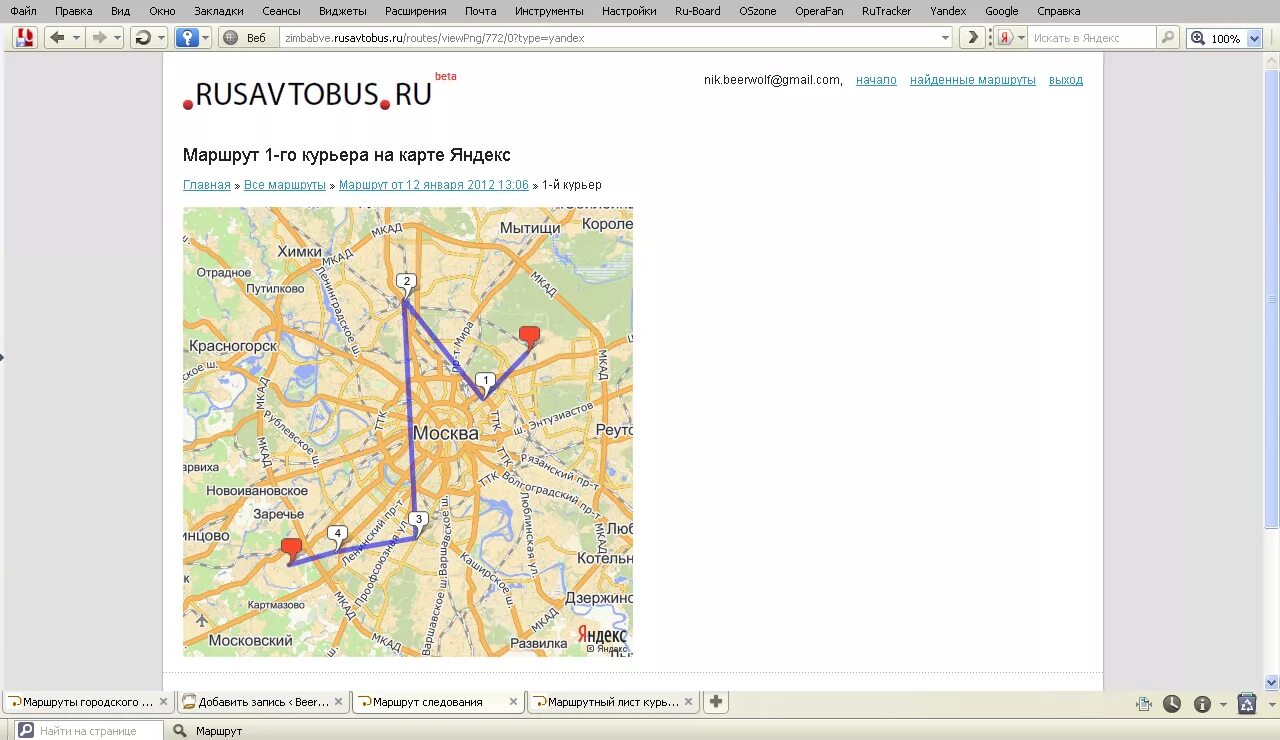Click the red pin near MKAD northeast

pyautogui.click(x=529, y=337)
